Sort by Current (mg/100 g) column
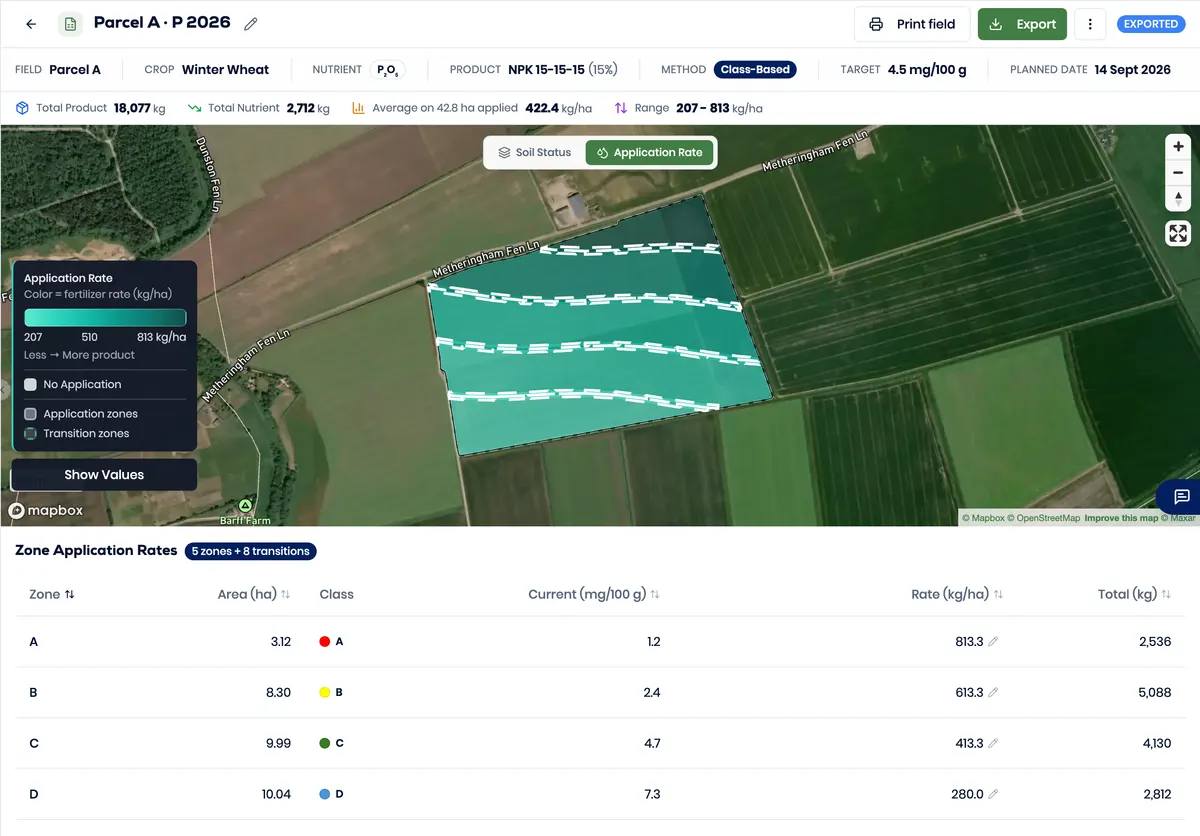 [594, 594]
